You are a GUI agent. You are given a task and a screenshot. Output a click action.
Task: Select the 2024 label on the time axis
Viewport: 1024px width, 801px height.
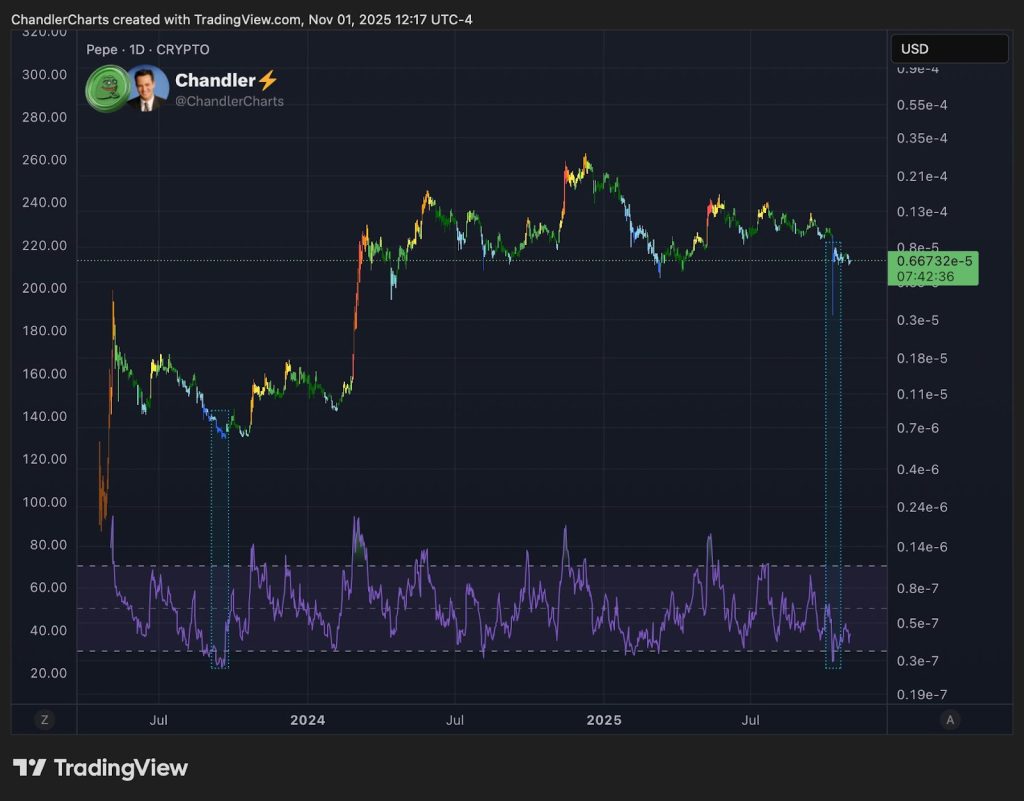tap(307, 720)
